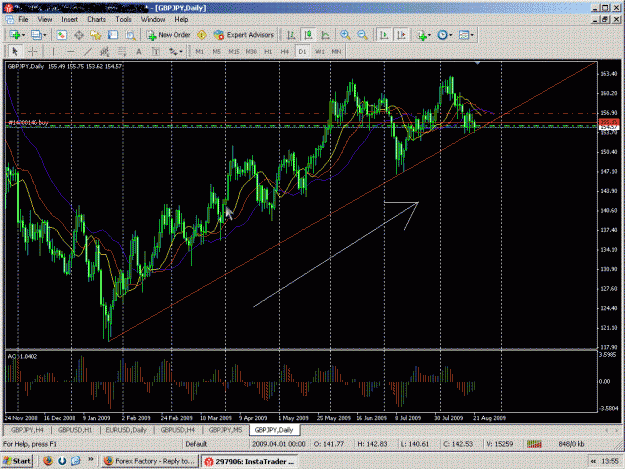Image resolution: width=625 pixels, height=469 pixels.
Task: Open the Forex Factory taskbar window
Action: point(149,461)
